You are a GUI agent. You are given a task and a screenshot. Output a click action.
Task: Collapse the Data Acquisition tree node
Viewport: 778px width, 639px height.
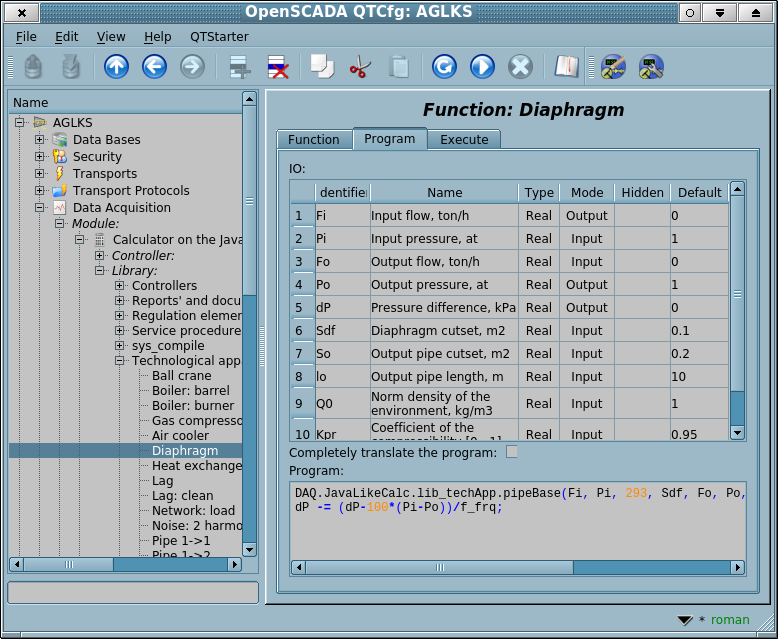click(40, 208)
